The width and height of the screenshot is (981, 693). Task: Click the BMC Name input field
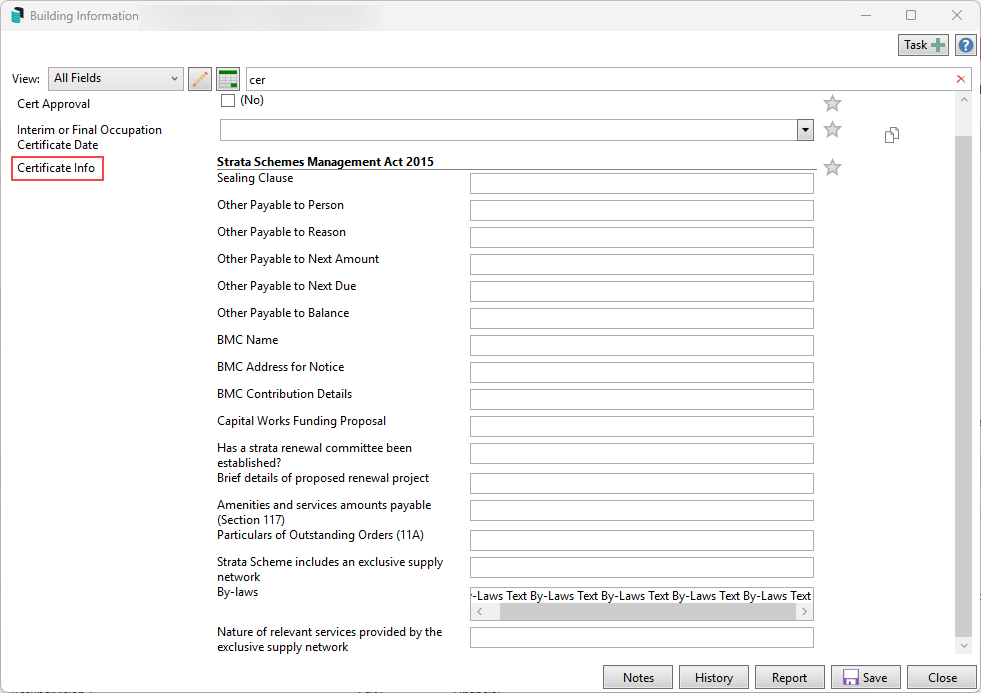(x=641, y=345)
